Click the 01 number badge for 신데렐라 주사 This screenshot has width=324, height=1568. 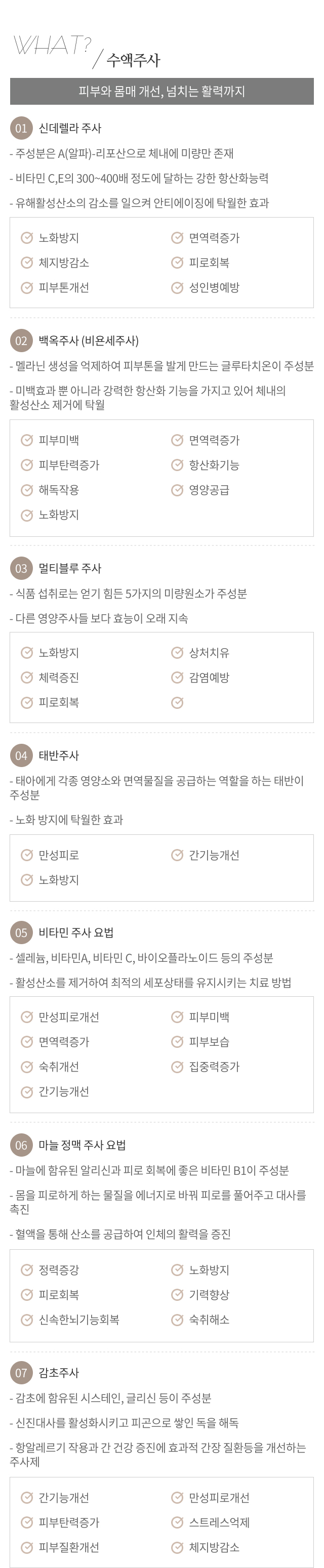[21, 129]
